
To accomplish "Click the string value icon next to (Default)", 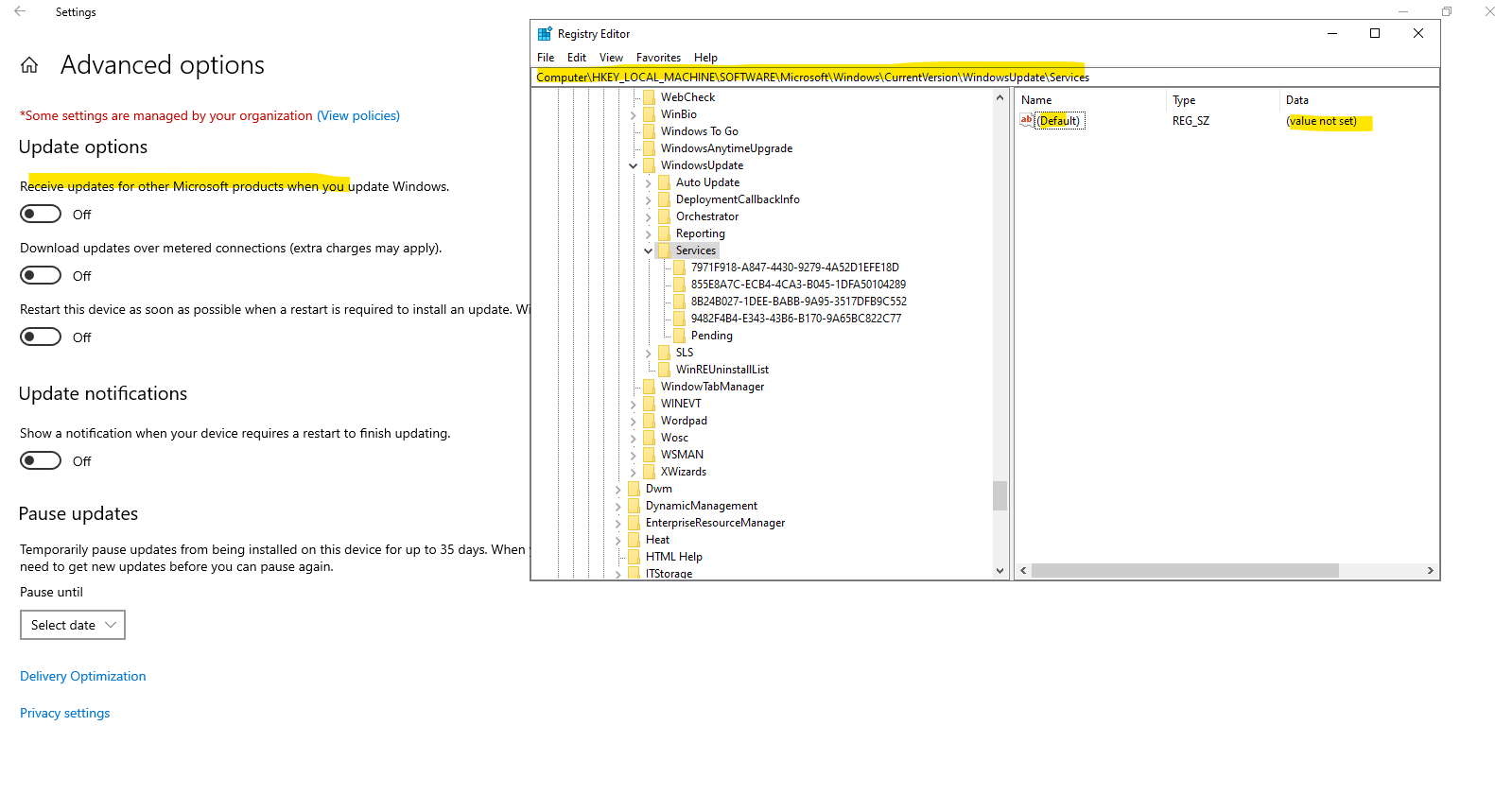I will coord(1027,120).
